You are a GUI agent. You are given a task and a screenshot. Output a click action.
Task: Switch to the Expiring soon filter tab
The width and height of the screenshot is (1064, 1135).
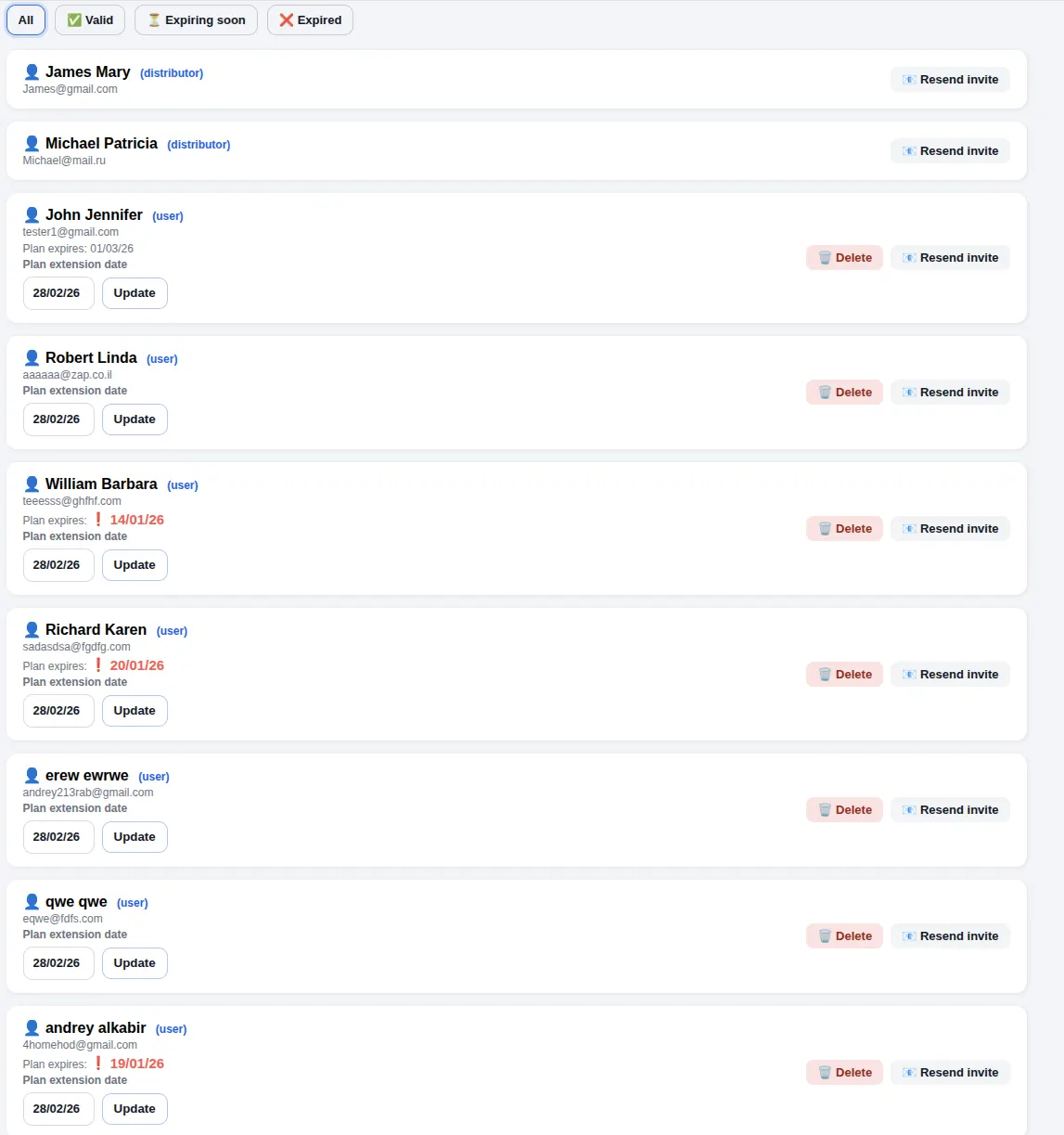click(x=196, y=19)
